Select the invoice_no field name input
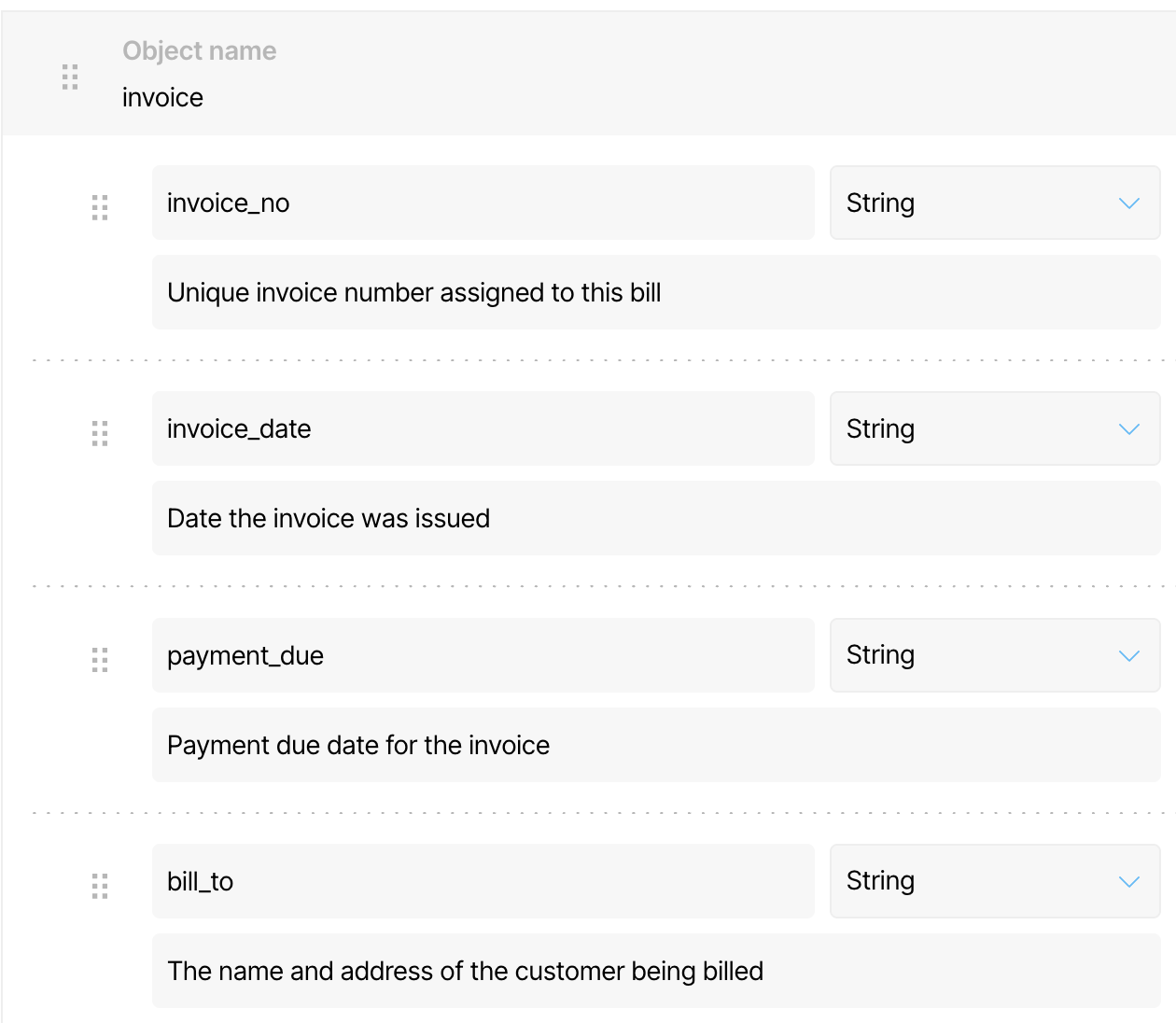1176x1023 pixels. point(483,203)
